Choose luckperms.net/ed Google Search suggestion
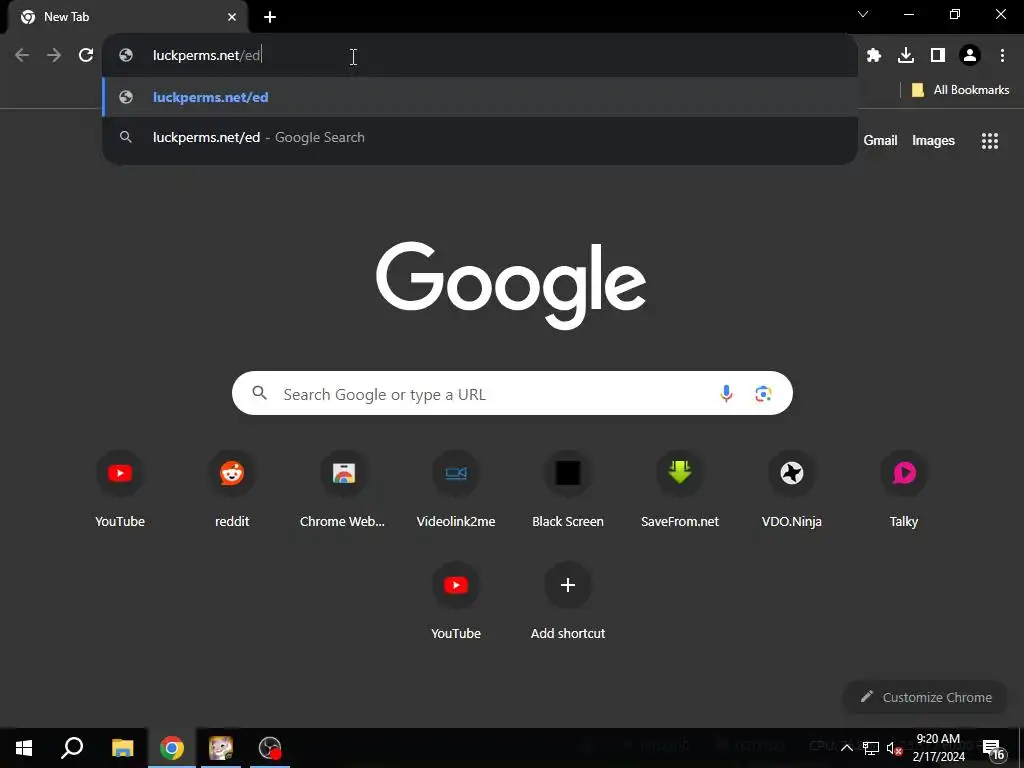 [480, 137]
